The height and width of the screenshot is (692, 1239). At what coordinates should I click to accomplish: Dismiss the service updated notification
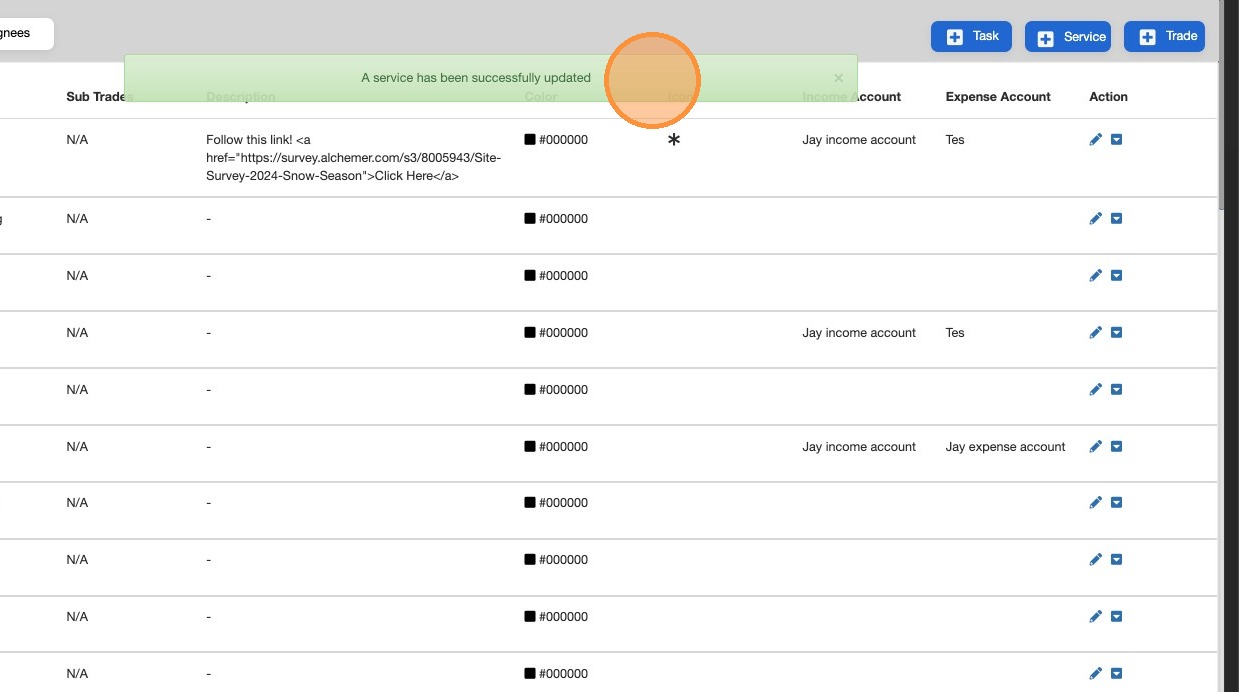pyautogui.click(x=838, y=78)
